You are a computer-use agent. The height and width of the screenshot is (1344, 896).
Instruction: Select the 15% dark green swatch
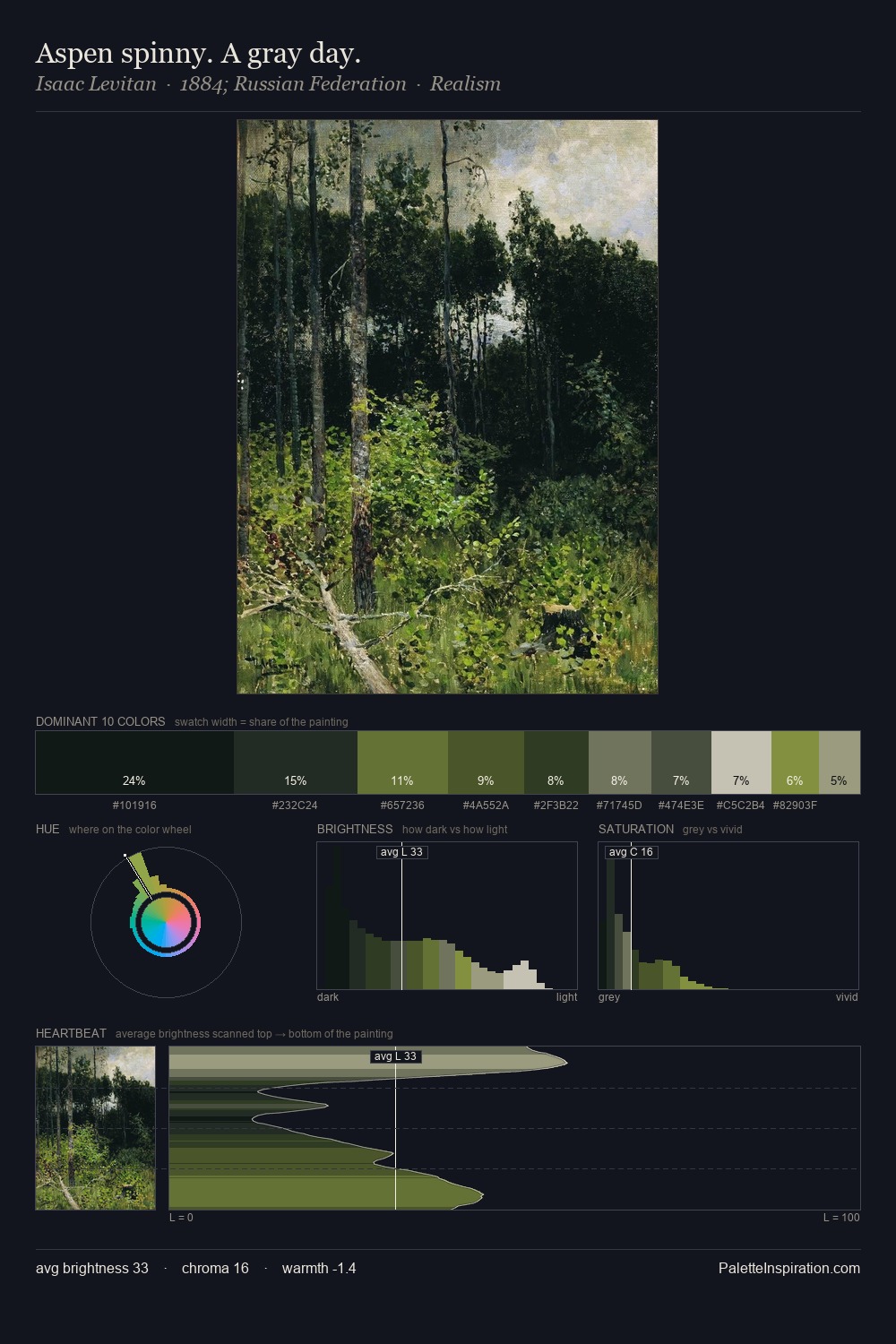point(296,762)
